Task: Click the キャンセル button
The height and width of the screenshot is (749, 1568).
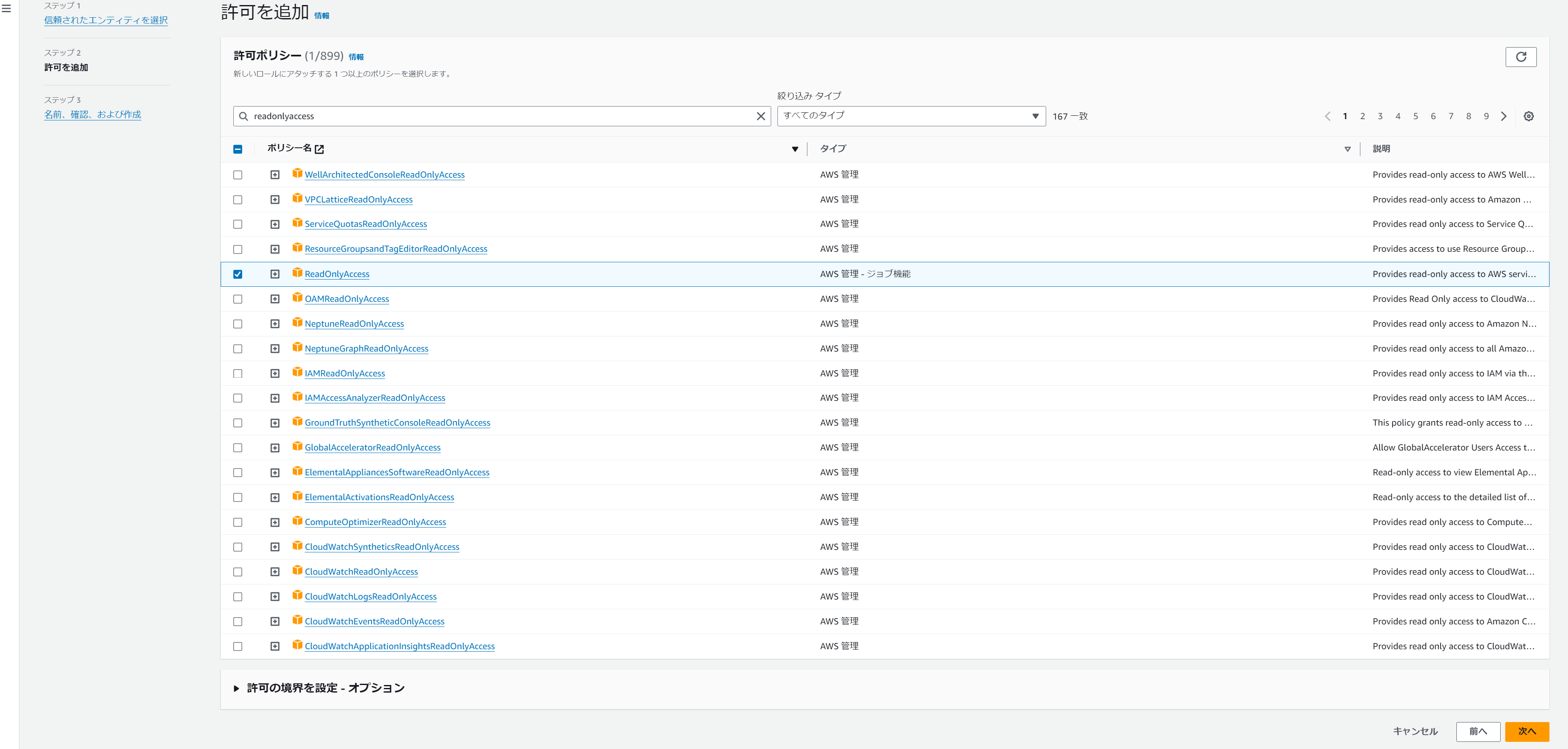Action: (1415, 731)
